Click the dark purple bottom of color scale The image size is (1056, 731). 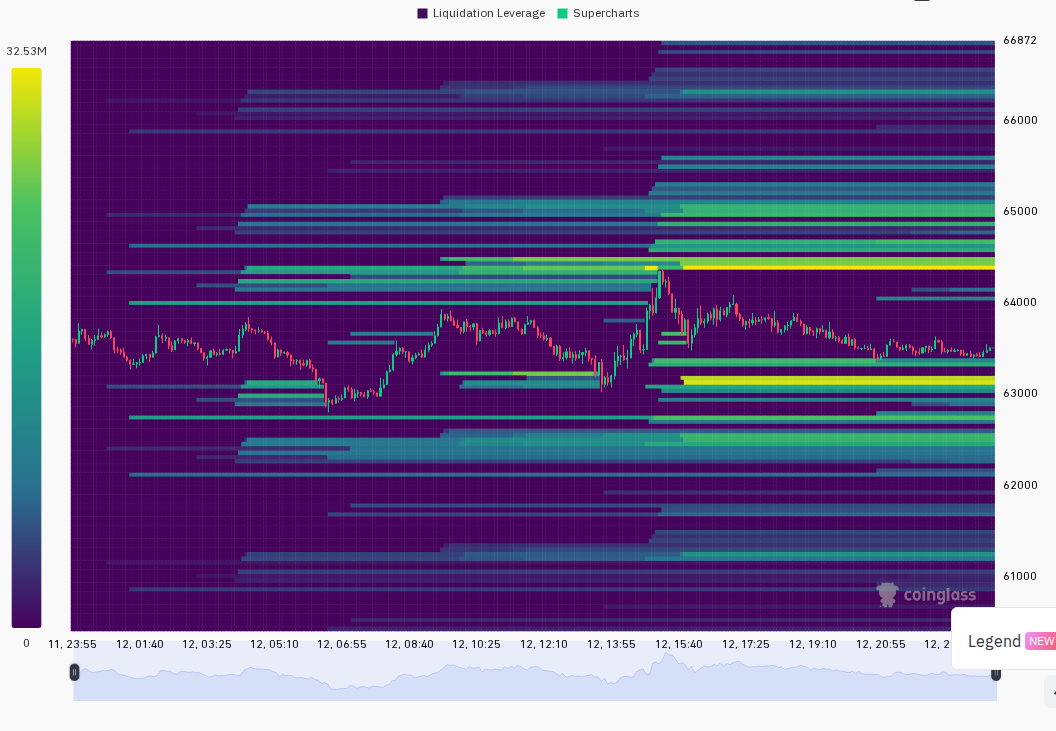pyautogui.click(x=26, y=618)
